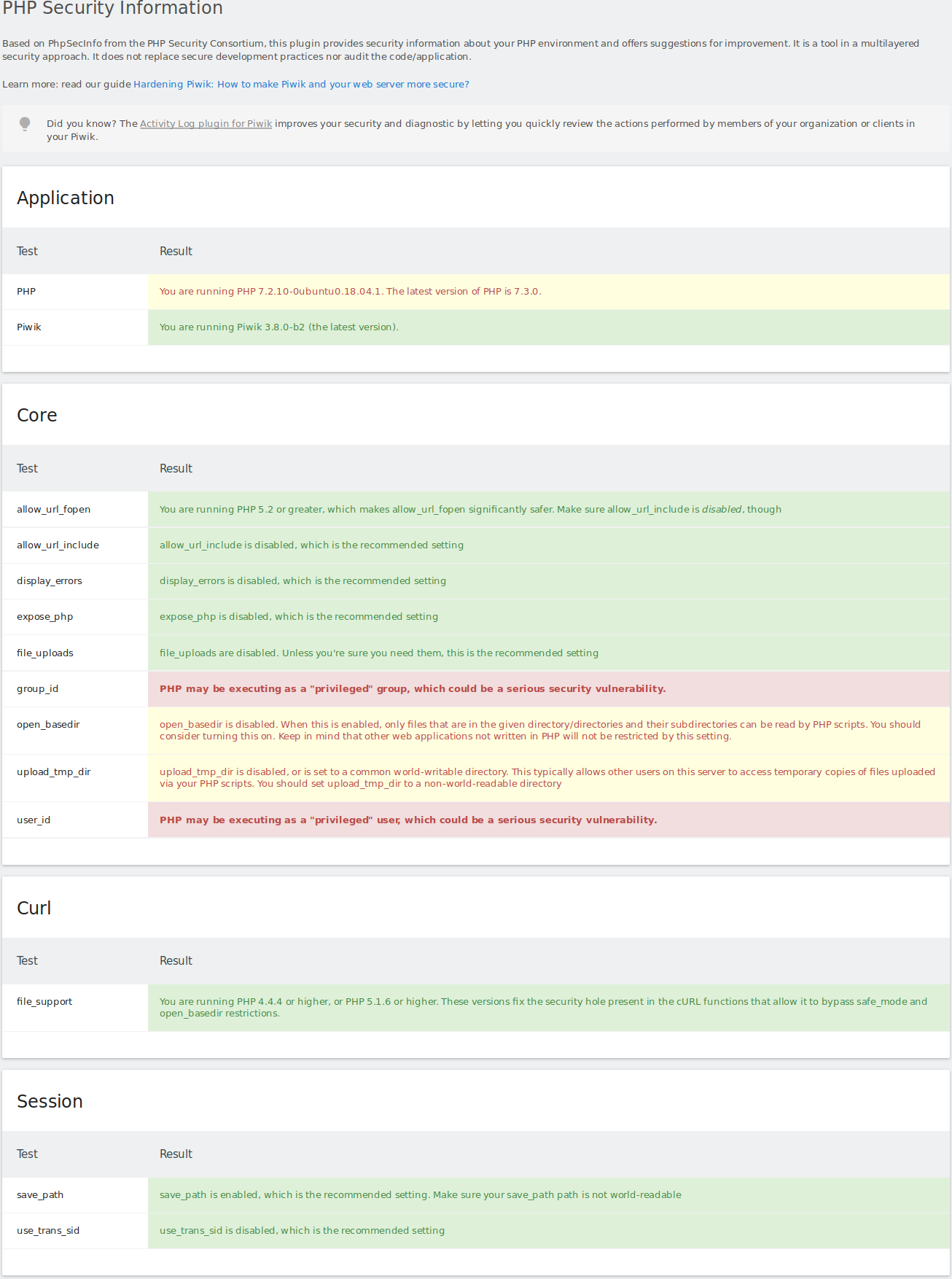This screenshot has height=1279, width=952.
Task: Click the user_id privileged user warning
Action: tap(407, 820)
